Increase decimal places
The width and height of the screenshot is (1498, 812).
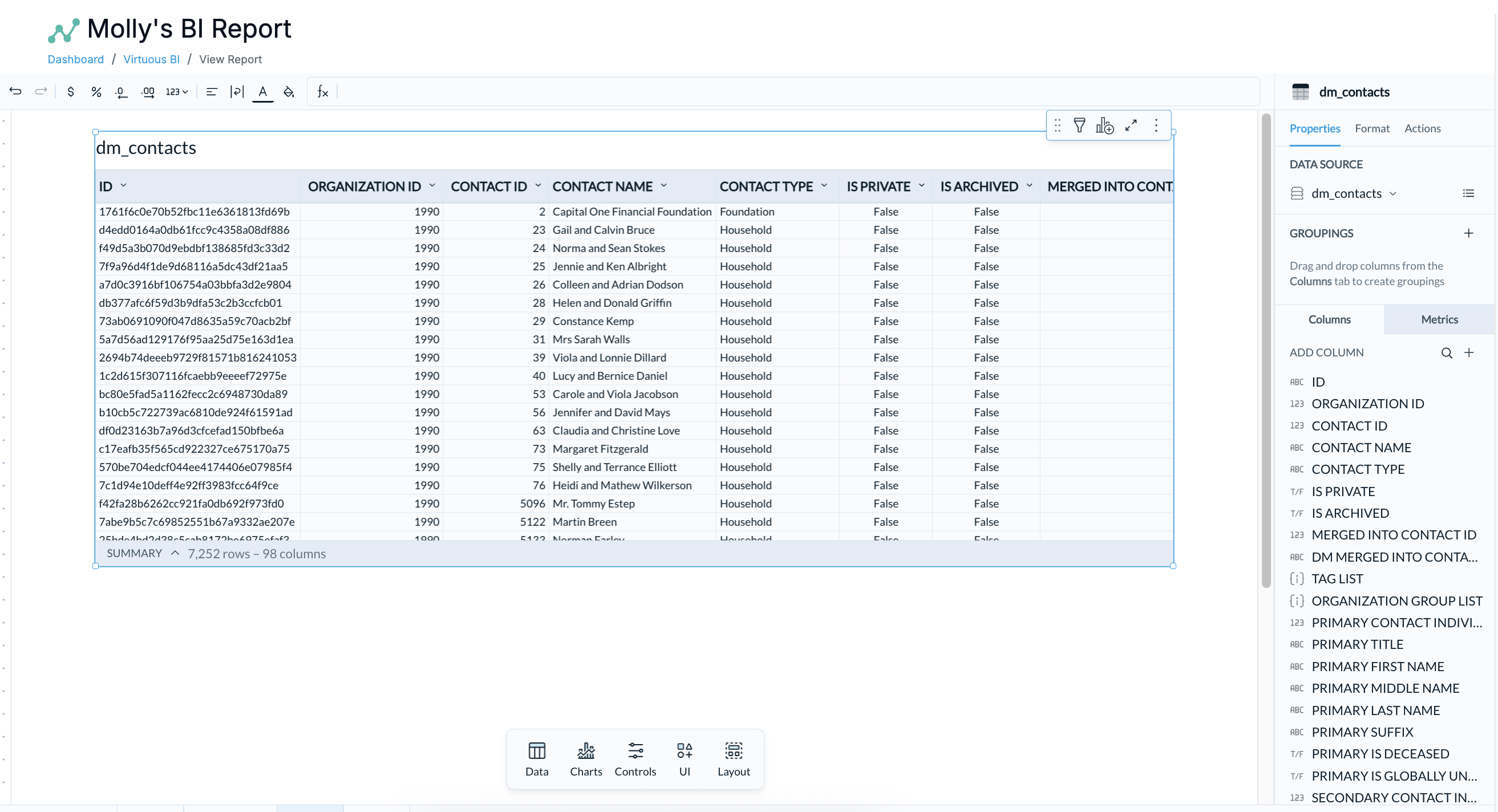point(148,92)
